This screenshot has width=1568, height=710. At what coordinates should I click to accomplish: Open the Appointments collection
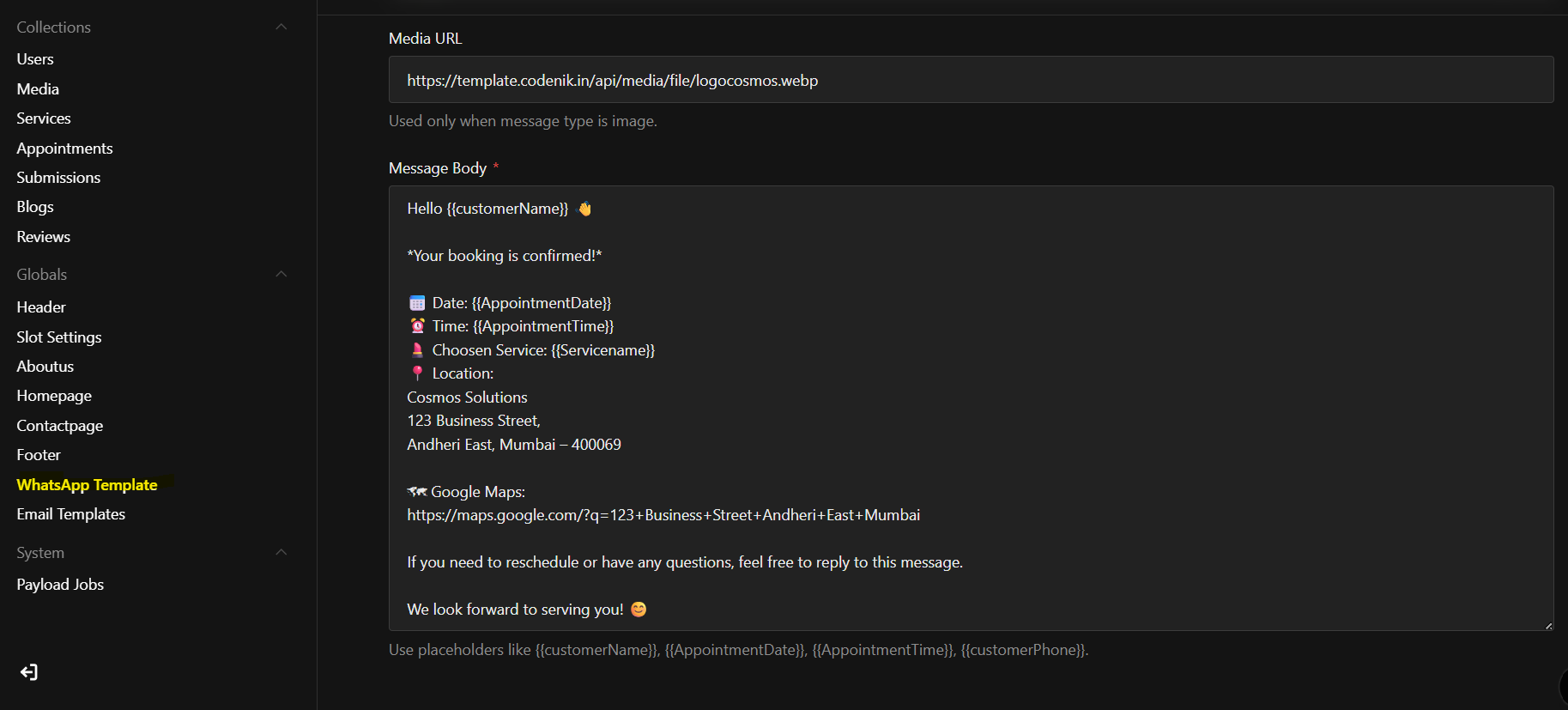(x=64, y=149)
